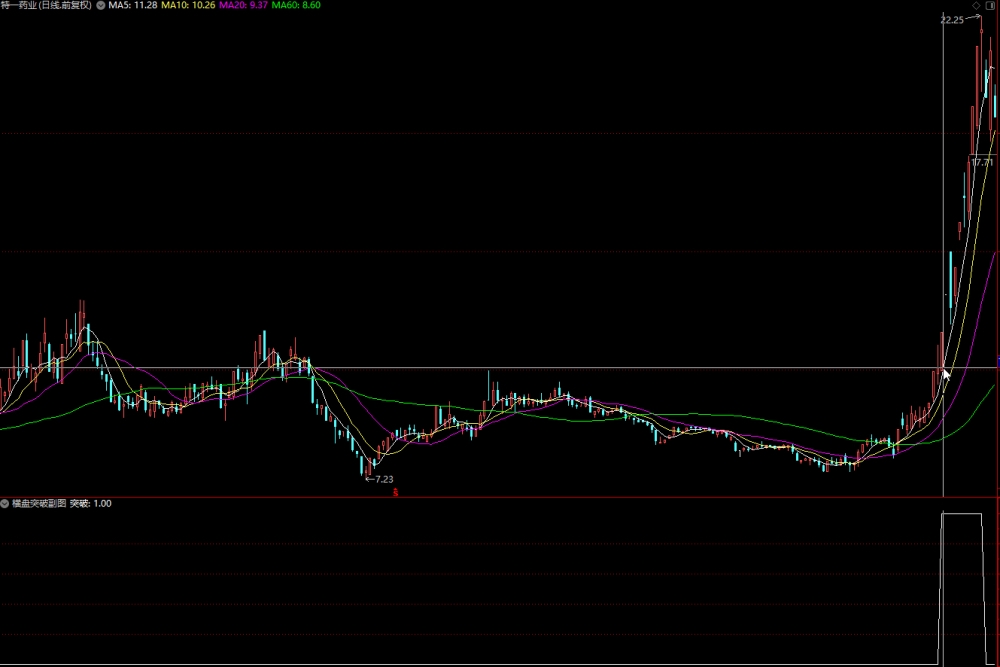Screen dimensions: 1000x667
Task: Click the red S marker on the time axis
Action: click(x=395, y=493)
